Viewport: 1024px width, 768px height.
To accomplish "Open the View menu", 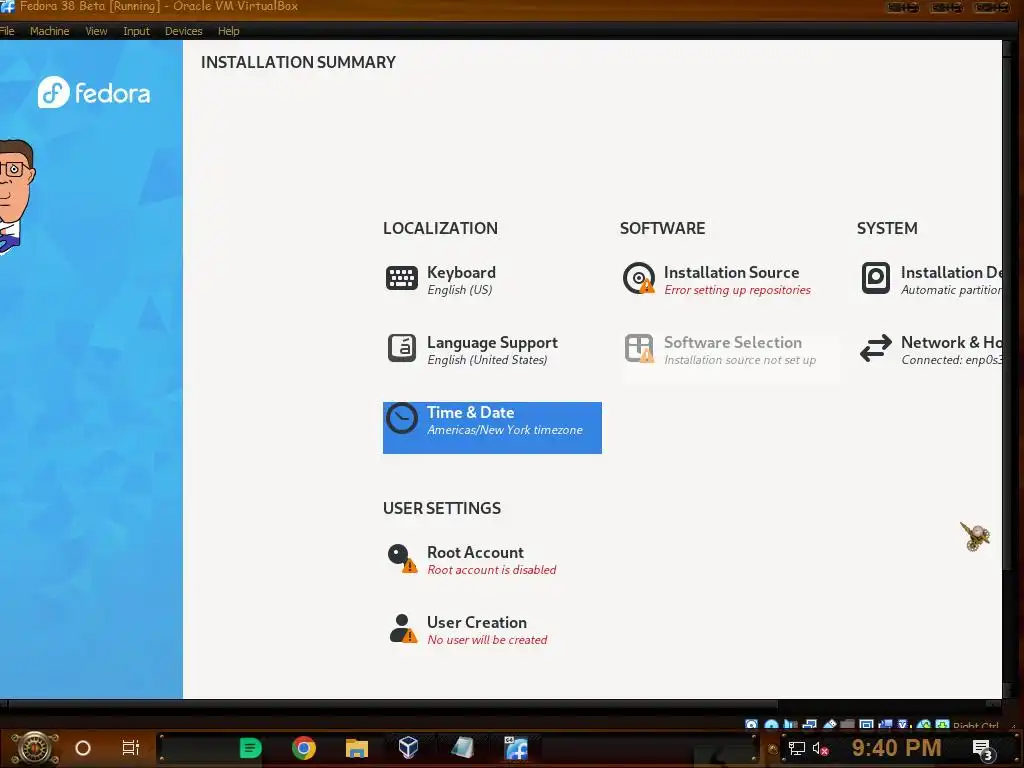I will (x=96, y=31).
